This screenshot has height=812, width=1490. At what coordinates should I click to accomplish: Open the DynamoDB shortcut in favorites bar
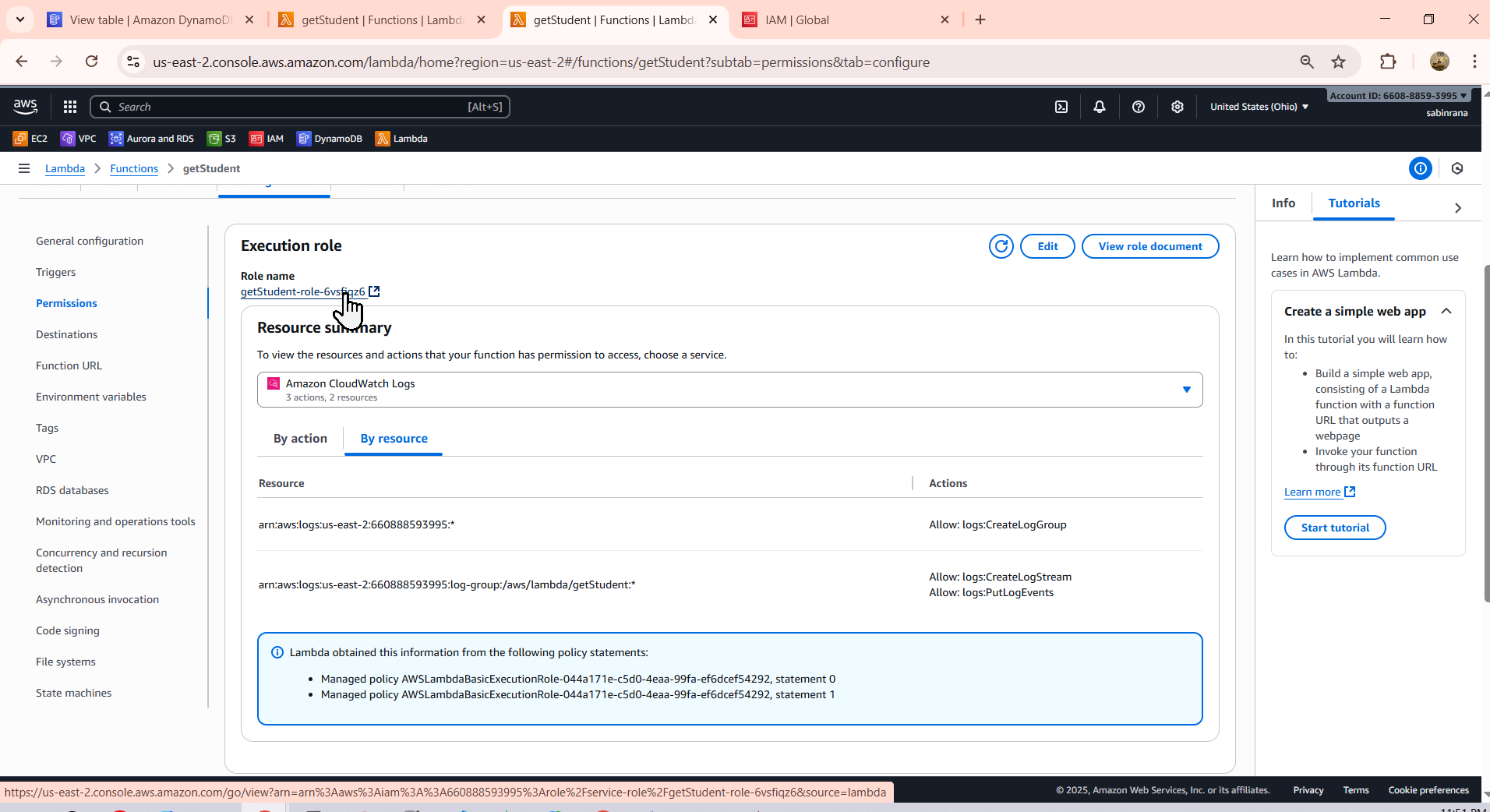point(330,139)
